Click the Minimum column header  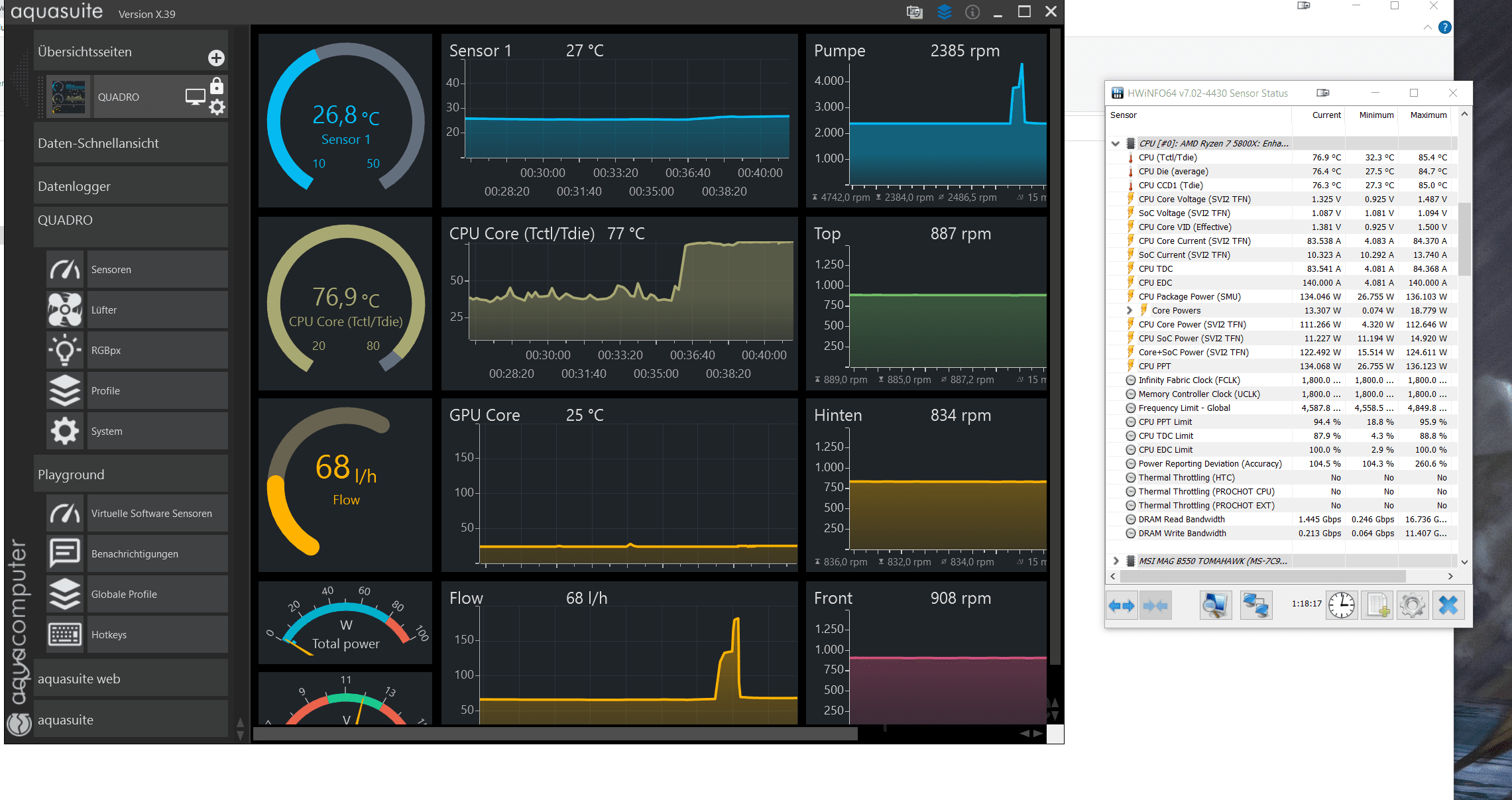[1371, 115]
